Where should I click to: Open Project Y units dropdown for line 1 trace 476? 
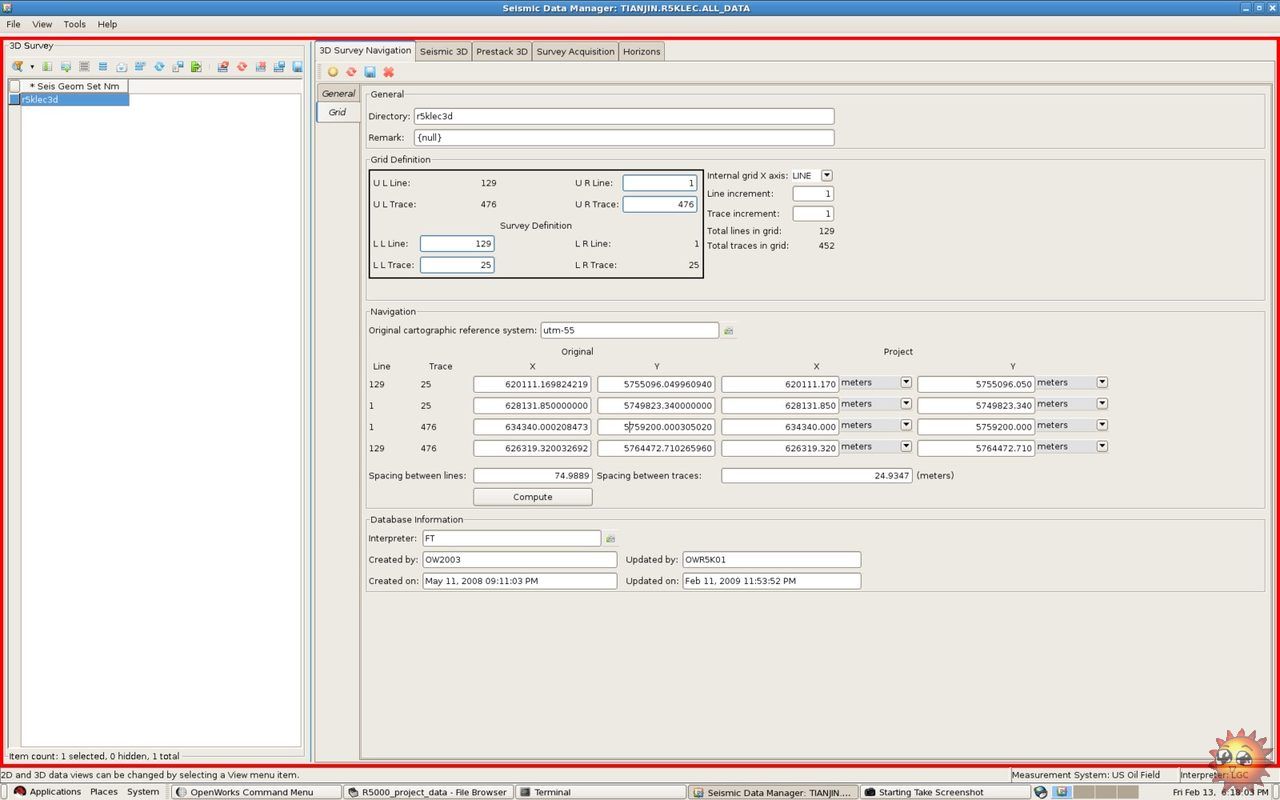[x=1102, y=425]
